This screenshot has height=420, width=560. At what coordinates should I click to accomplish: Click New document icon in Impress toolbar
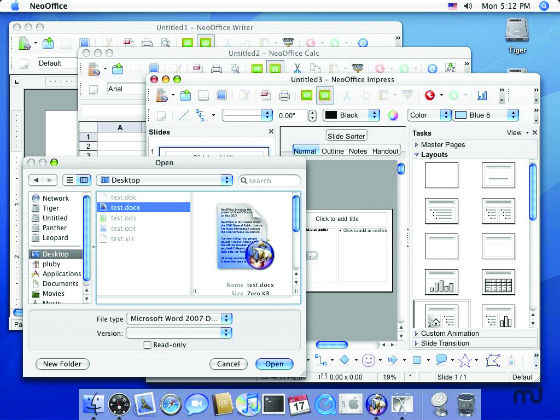[162, 95]
